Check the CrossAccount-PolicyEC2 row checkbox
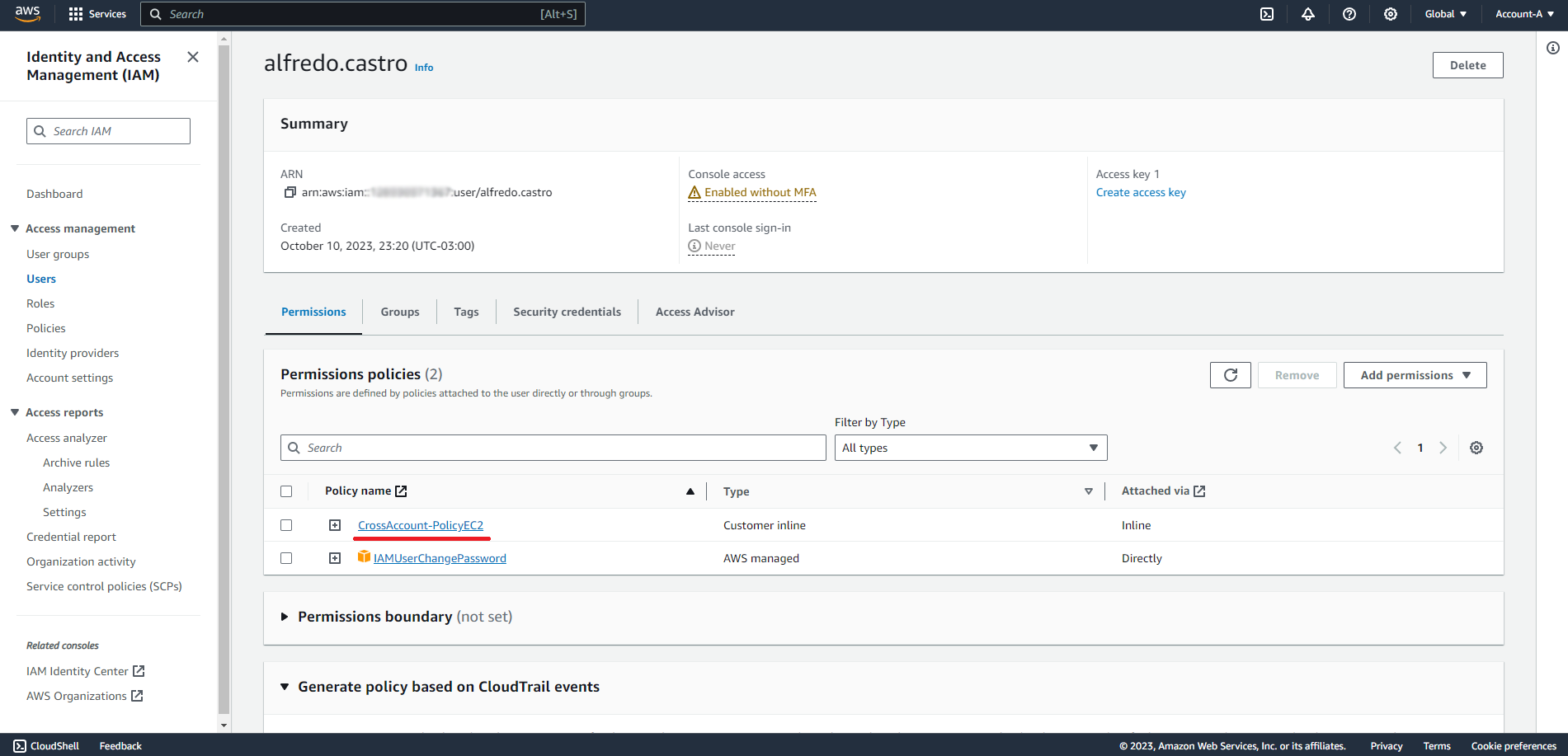1568x756 pixels. pos(286,525)
